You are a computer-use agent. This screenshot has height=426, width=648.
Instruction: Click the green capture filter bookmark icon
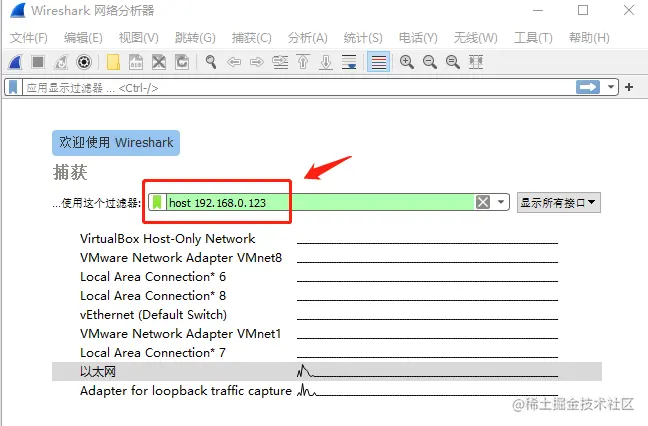point(157,202)
